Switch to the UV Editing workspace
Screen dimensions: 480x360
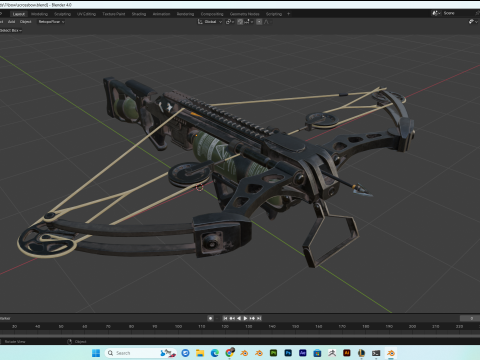click(x=86, y=14)
